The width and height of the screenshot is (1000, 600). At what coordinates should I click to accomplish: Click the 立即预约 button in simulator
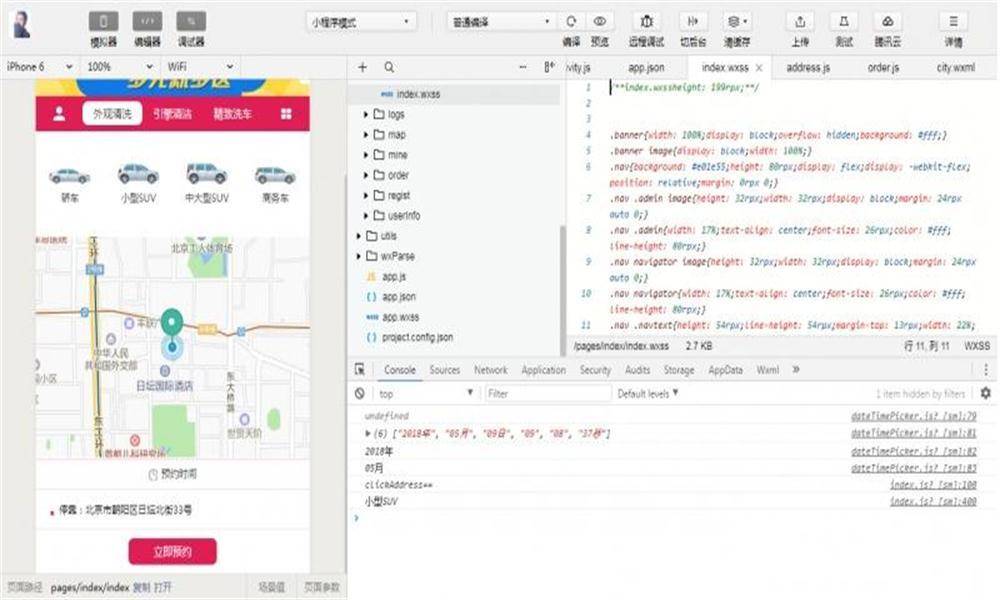172,551
